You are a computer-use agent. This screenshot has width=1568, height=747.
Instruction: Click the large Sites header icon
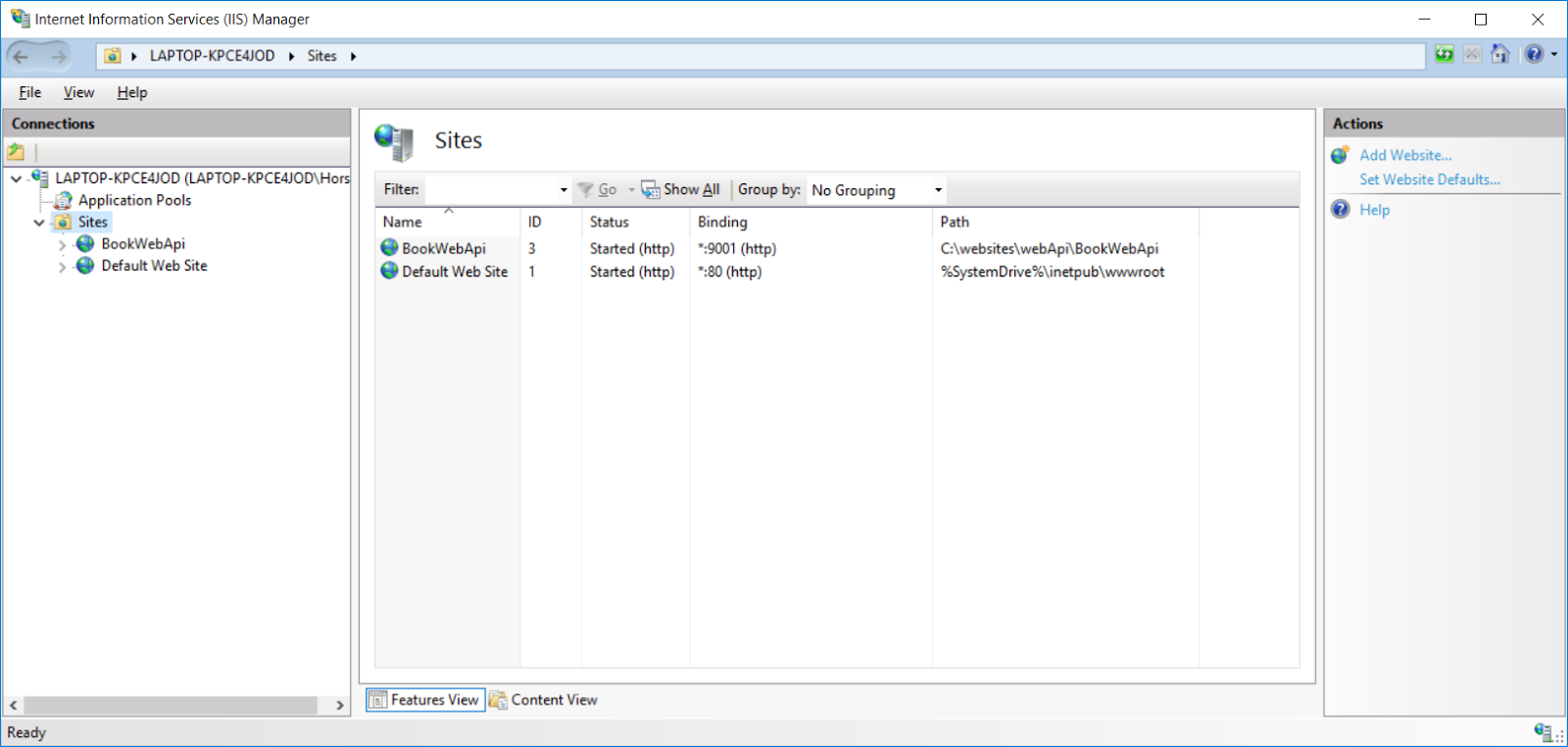click(395, 142)
